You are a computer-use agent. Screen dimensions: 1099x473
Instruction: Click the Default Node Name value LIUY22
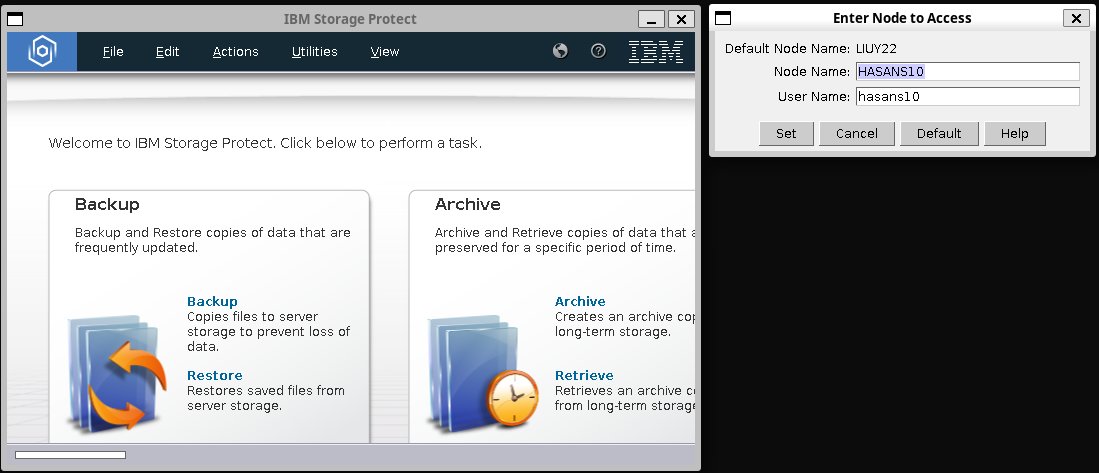[x=876, y=48]
